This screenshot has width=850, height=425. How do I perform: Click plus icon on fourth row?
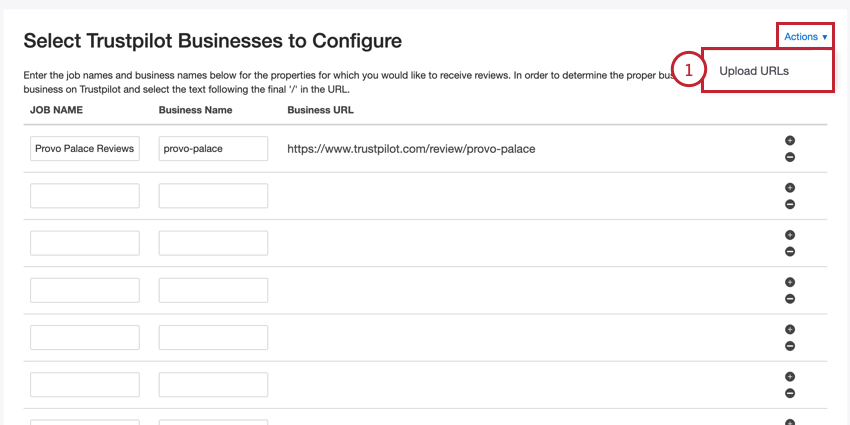click(x=789, y=282)
